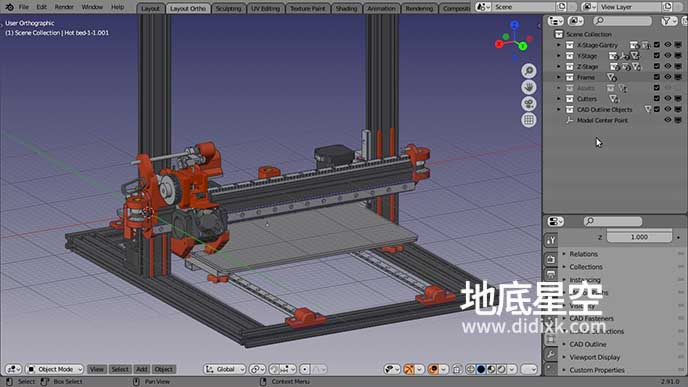Click the red X axis on navigation gizmo
The width and height of the screenshot is (688, 387).
pos(499,44)
